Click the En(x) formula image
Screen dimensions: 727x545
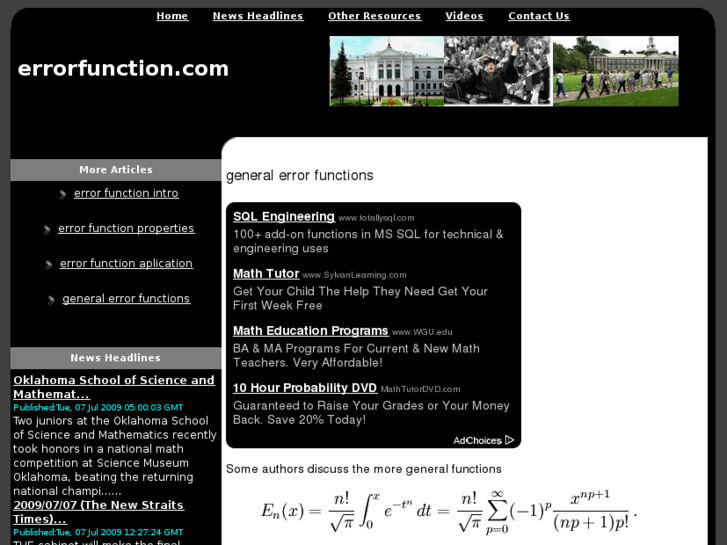[x=449, y=513]
